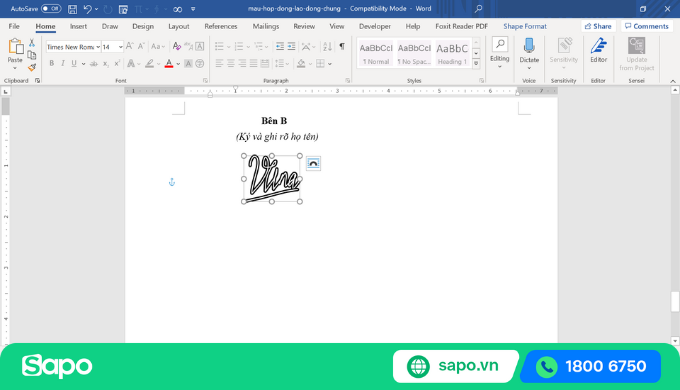Expand the Numbering list dropdown
Image resolution: width=680 pixels, height=390 pixels.
pos(248,47)
